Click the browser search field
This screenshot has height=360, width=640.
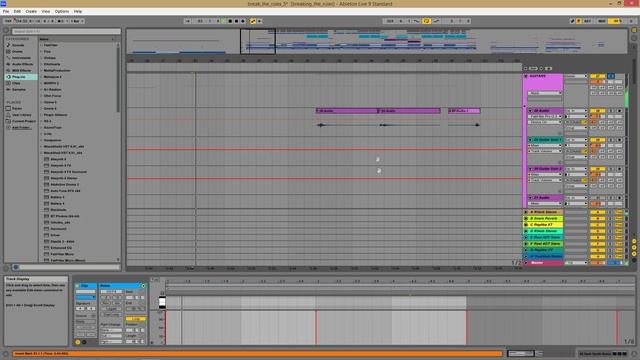[x=66, y=31]
